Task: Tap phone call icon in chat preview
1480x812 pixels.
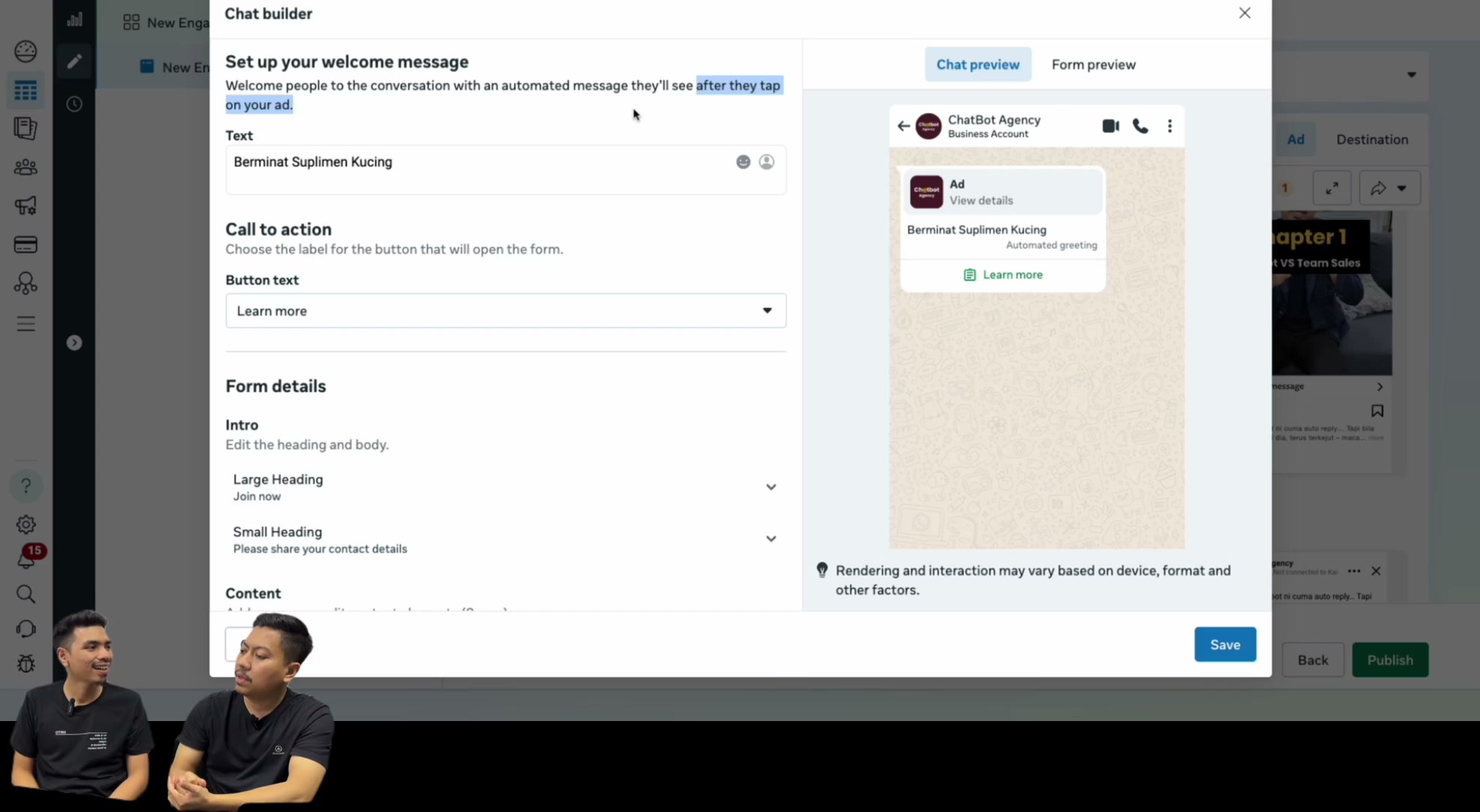Action: pyautogui.click(x=1140, y=126)
